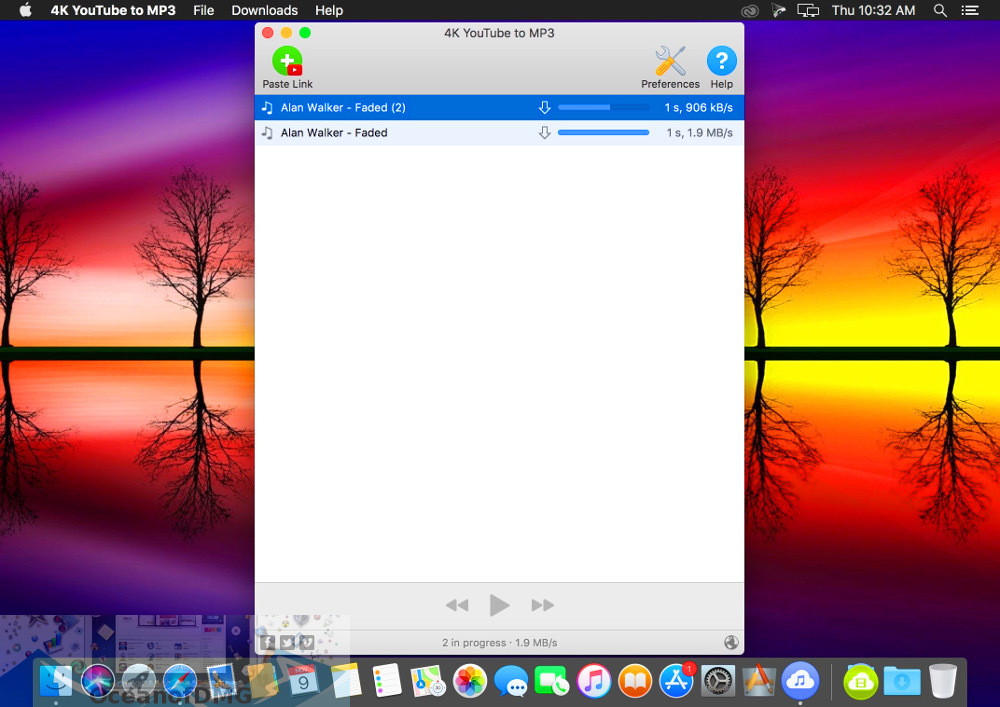Image resolution: width=1000 pixels, height=707 pixels.
Task: Click the Vimeo share icon
Action: (x=307, y=643)
